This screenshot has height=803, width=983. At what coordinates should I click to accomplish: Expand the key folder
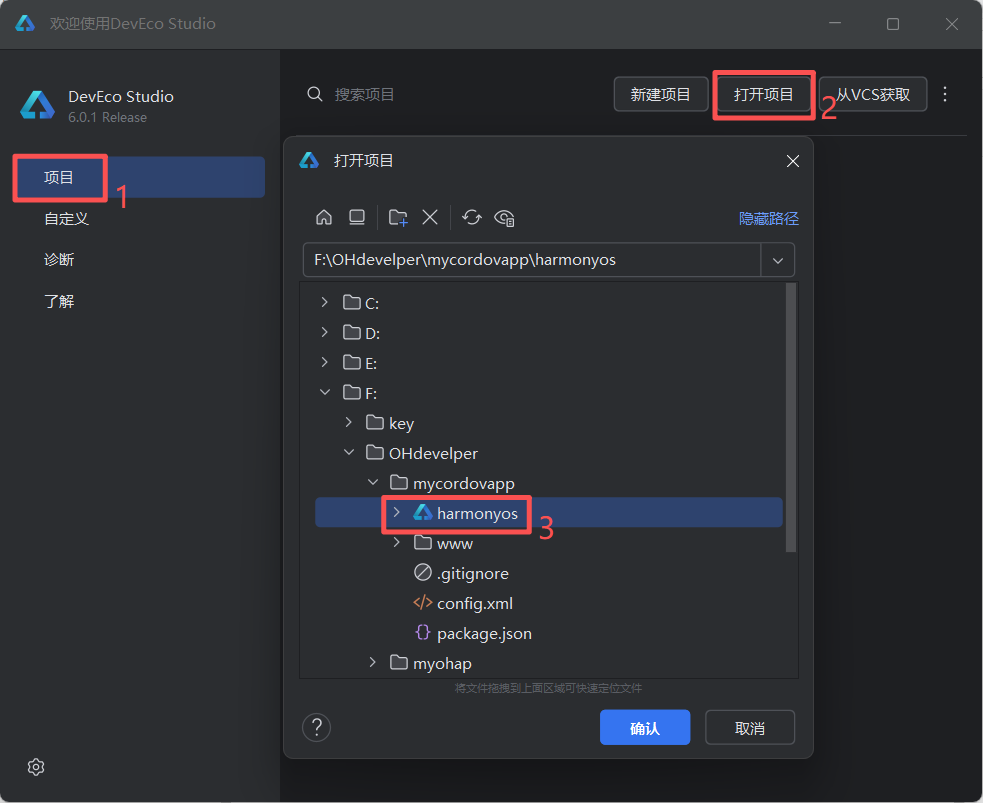(349, 422)
